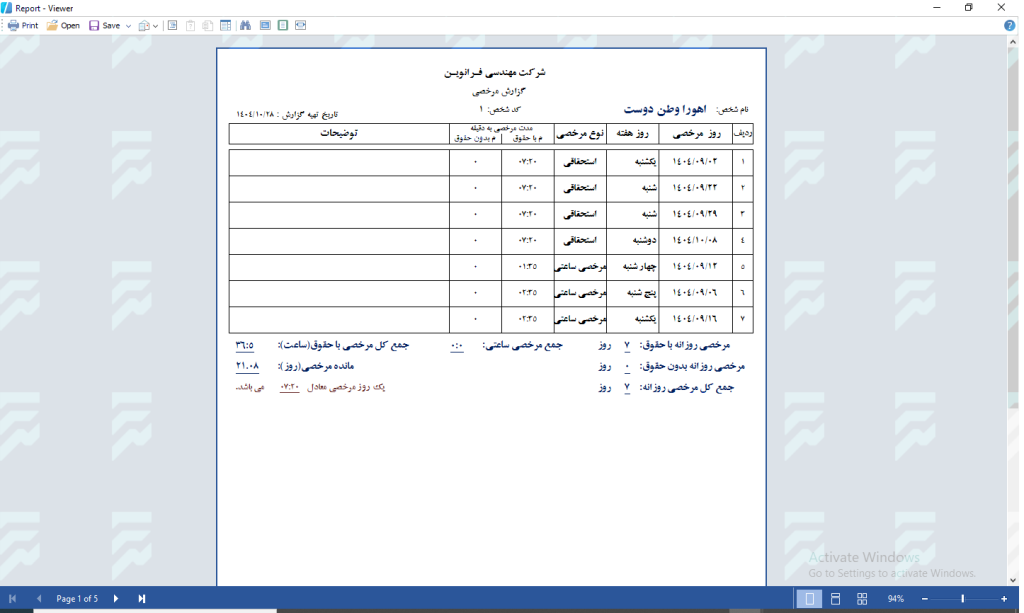Switch to full screen view icon

[265, 25]
